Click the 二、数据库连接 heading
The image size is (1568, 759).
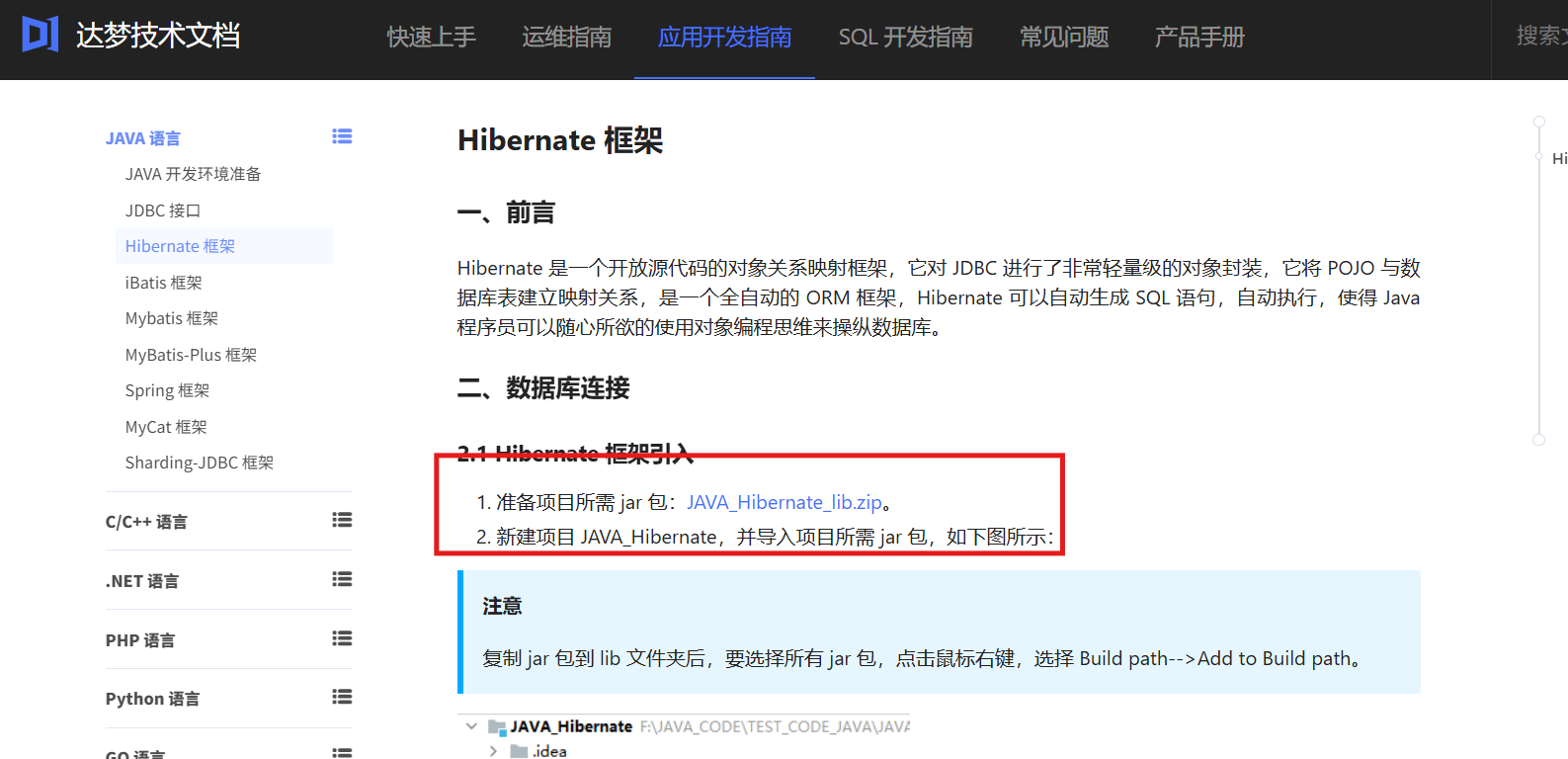(x=543, y=387)
